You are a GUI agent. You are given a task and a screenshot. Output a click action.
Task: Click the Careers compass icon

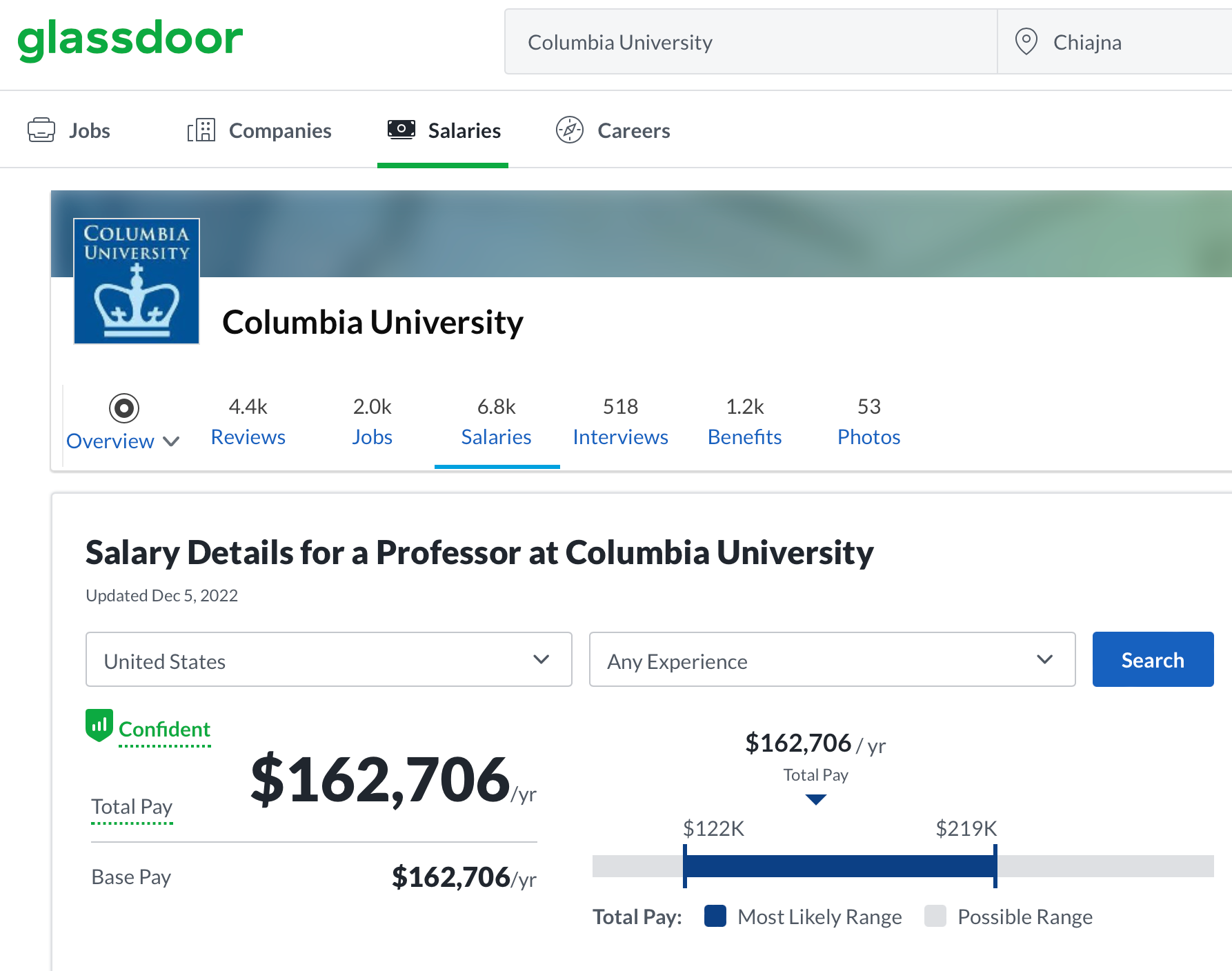pyautogui.click(x=570, y=130)
